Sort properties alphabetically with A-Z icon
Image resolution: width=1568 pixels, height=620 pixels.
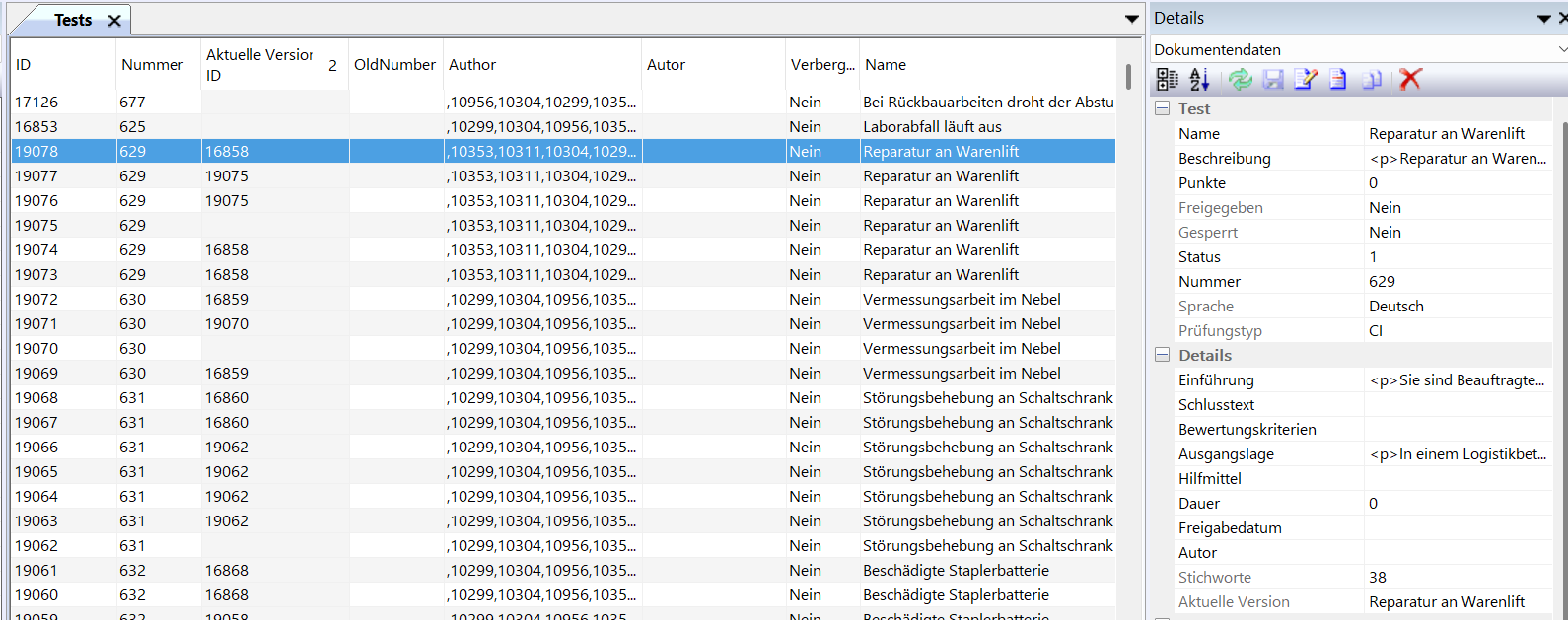coord(1199,80)
